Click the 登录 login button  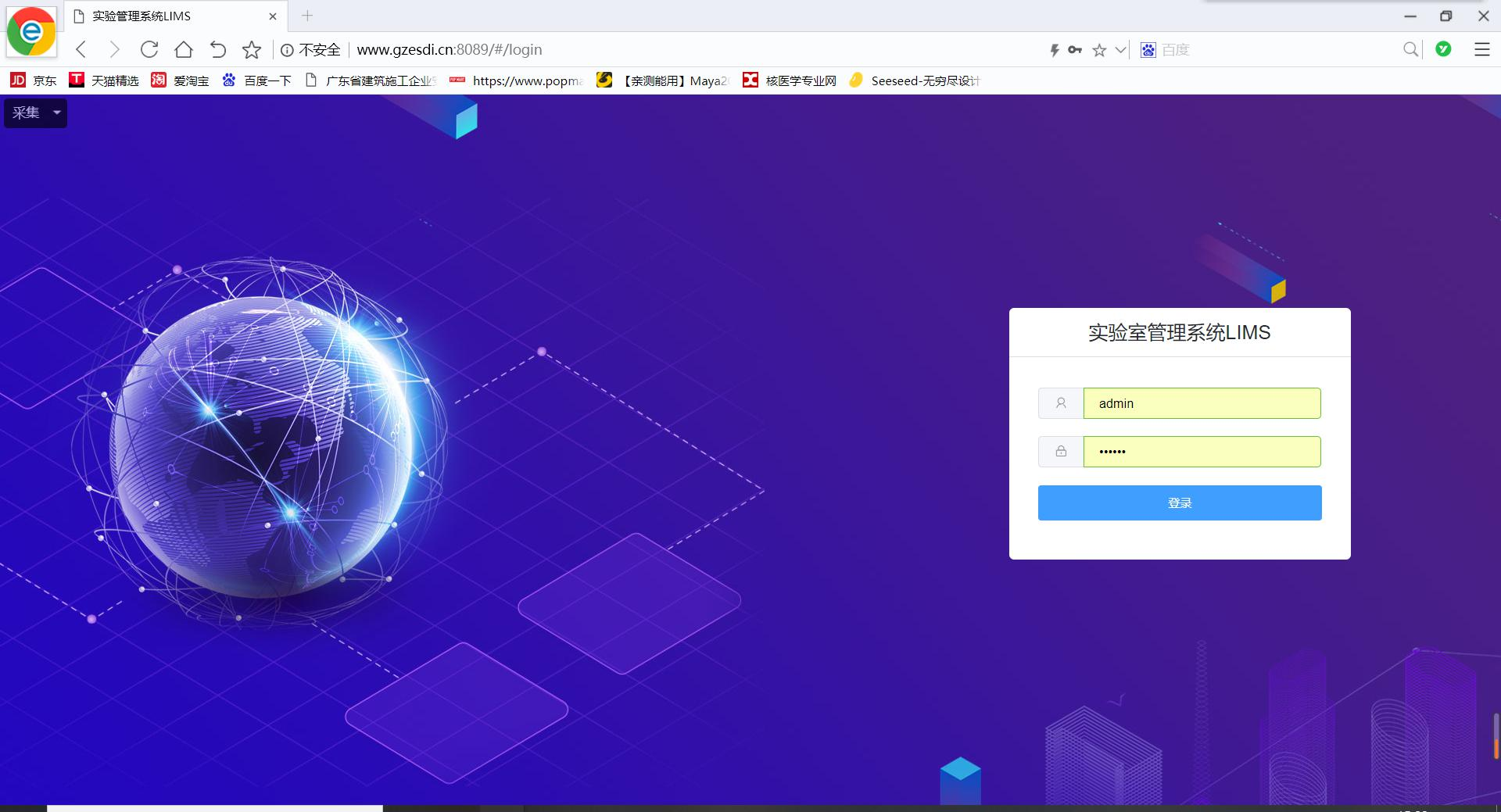pos(1179,503)
